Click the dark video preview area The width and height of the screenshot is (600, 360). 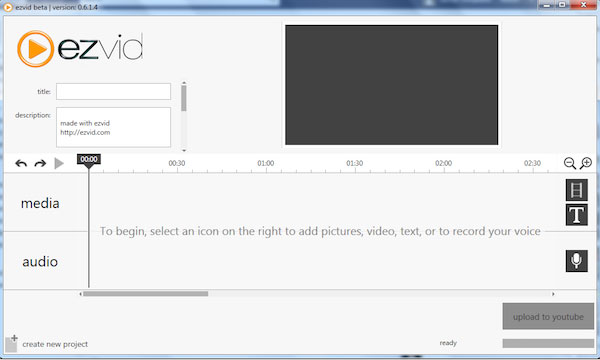(x=391, y=85)
